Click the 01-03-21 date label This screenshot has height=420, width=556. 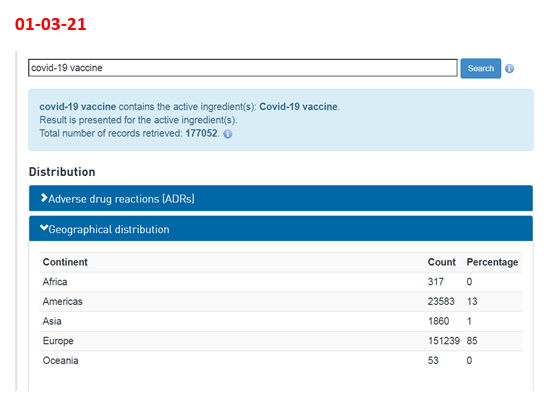coord(50,24)
